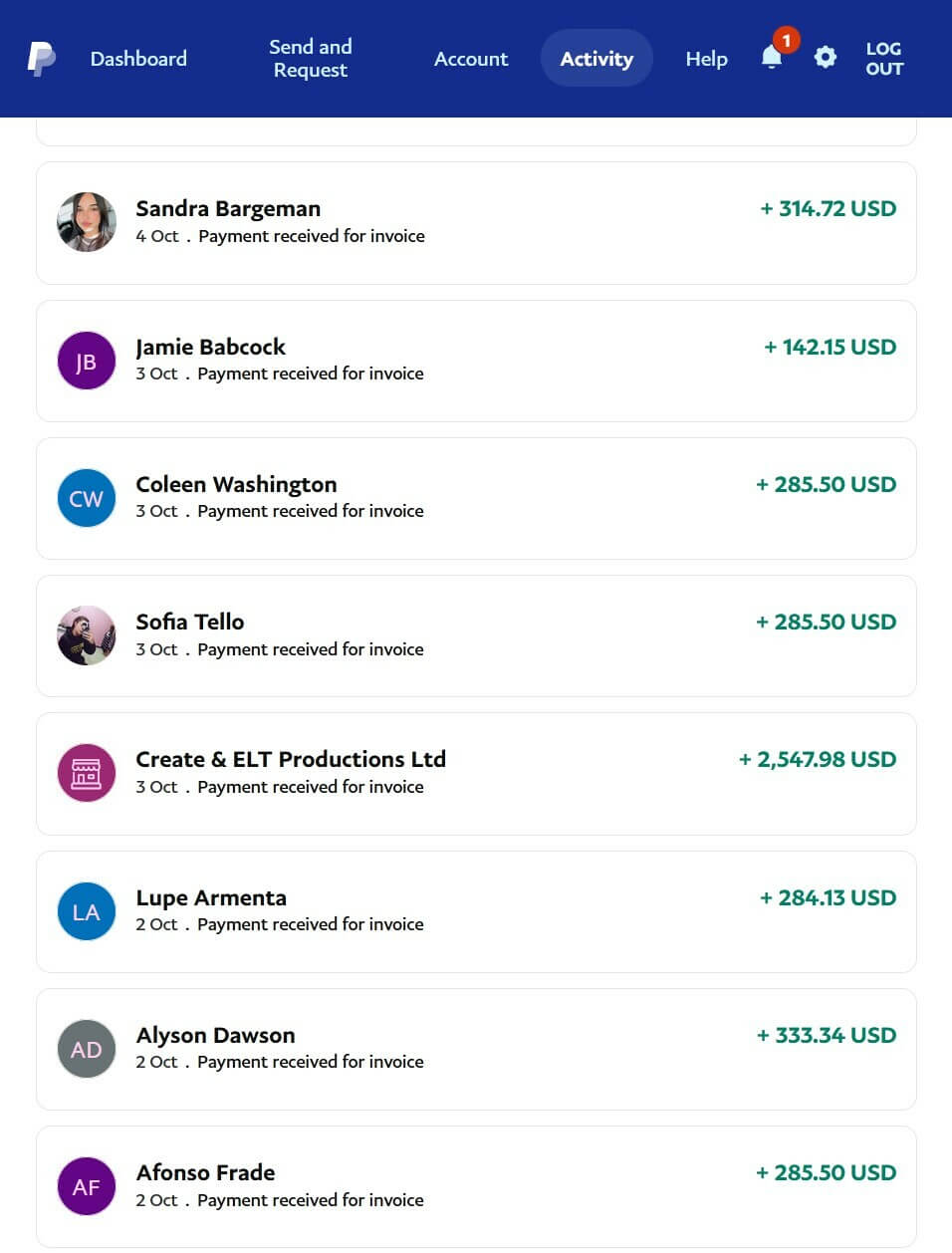This screenshot has width=952, height=1253.
Task: Open the settings gear icon
Action: [x=826, y=58]
